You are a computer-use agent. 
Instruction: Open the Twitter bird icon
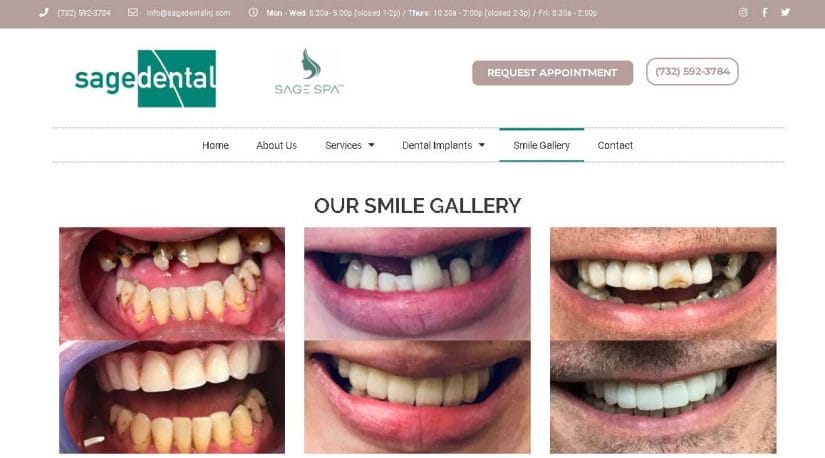pos(785,12)
